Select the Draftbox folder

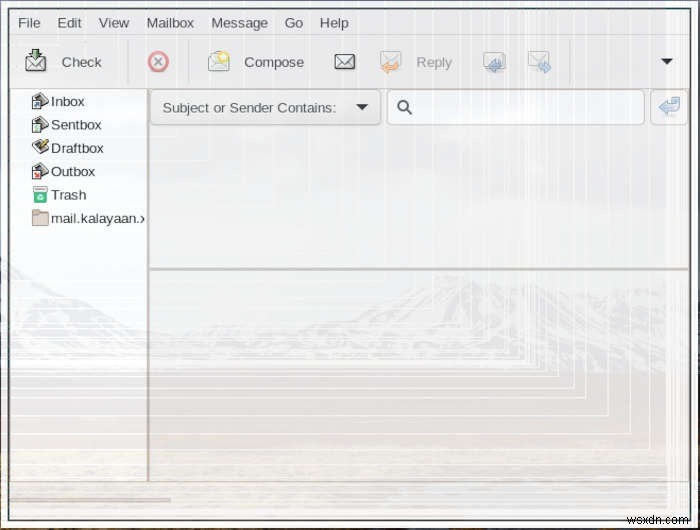point(67,148)
